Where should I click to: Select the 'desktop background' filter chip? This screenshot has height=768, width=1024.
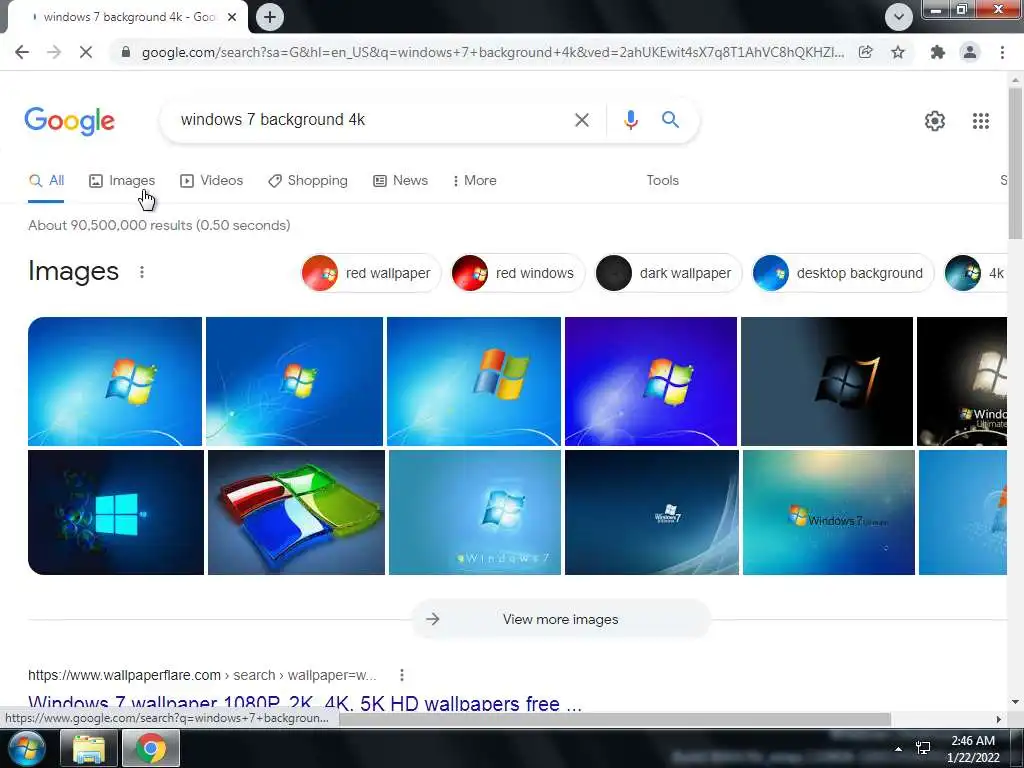[x=842, y=273]
